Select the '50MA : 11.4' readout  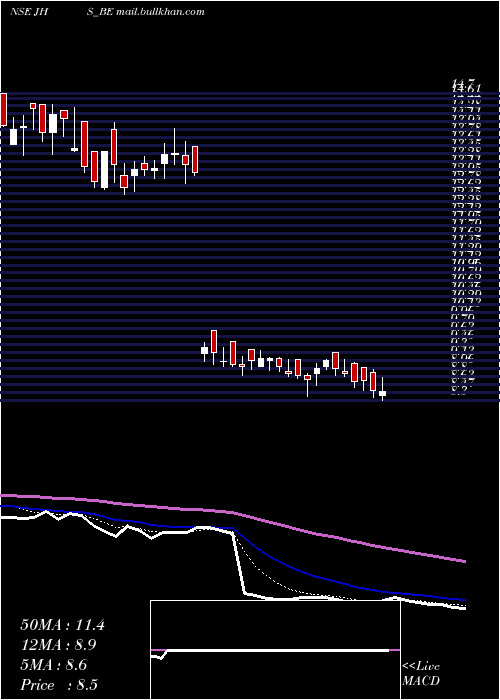click(62, 625)
